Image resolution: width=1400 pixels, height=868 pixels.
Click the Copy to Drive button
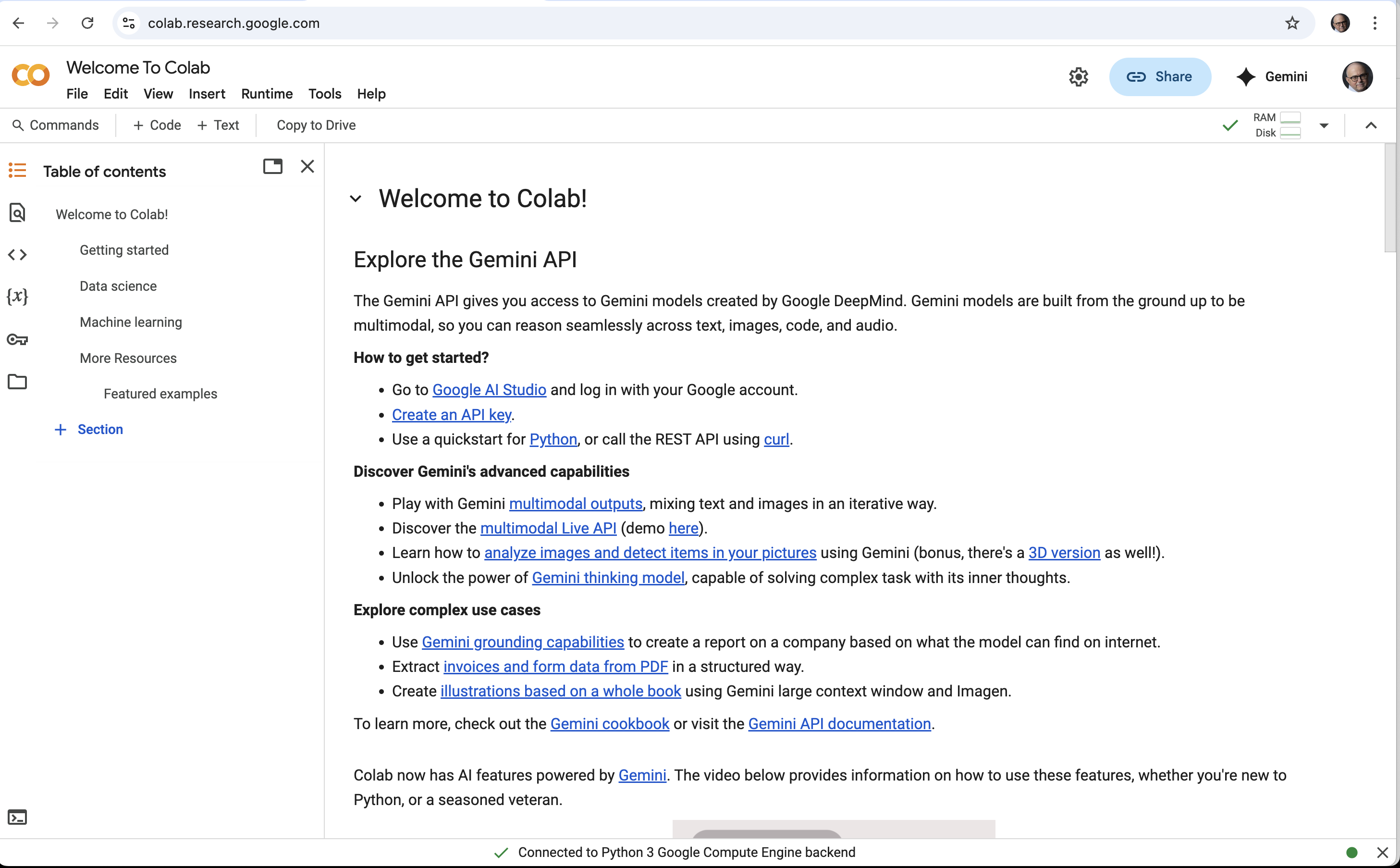point(316,125)
